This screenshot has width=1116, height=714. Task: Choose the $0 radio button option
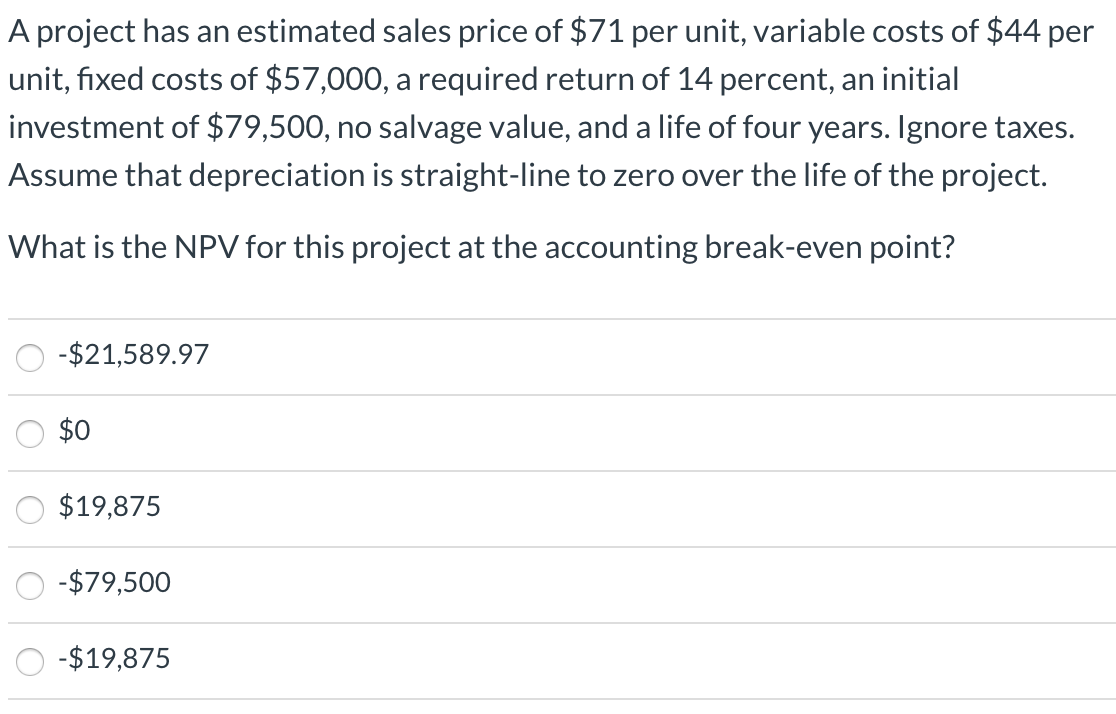tap(29, 433)
